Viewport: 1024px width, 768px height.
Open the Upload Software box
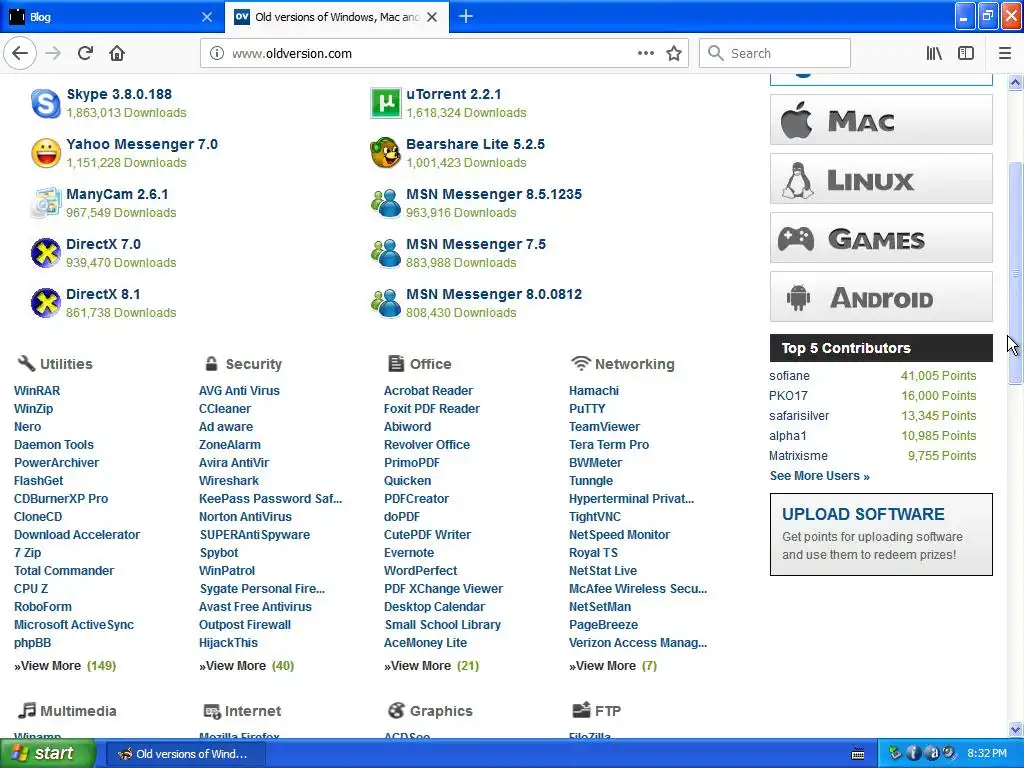point(881,534)
